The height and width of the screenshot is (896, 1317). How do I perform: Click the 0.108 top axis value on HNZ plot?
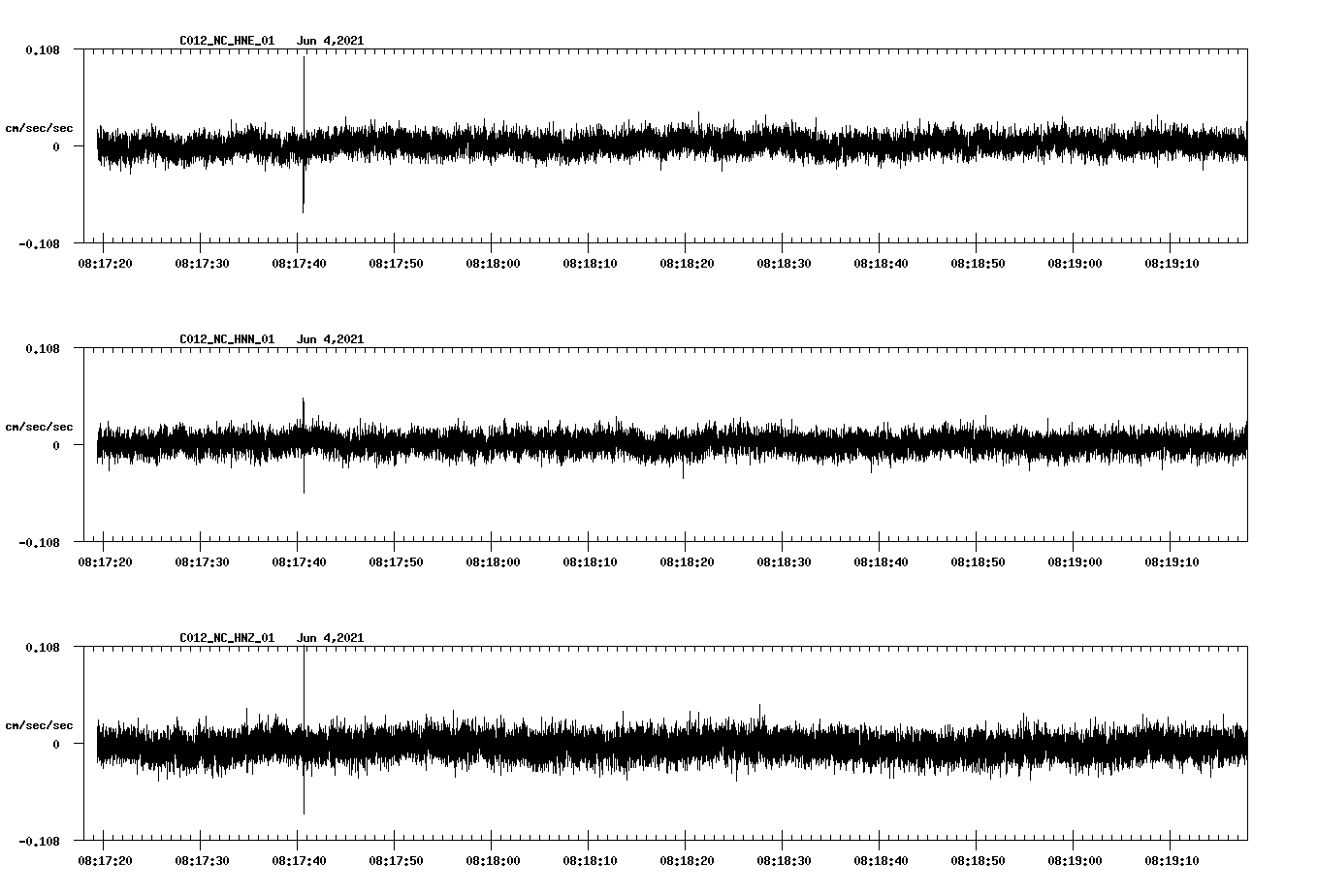(42, 647)
